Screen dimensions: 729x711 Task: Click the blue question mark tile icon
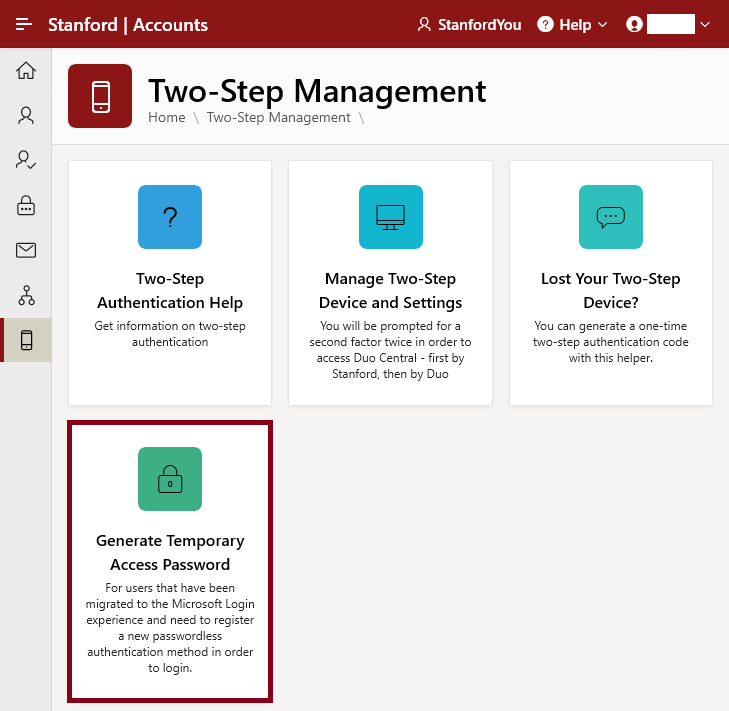170,217
